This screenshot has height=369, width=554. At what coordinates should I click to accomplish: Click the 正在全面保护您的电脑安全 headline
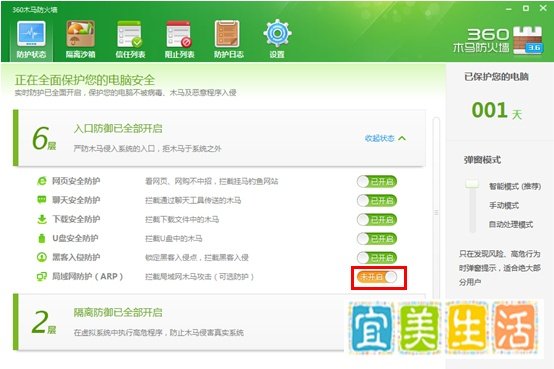[x=85, y=80]
